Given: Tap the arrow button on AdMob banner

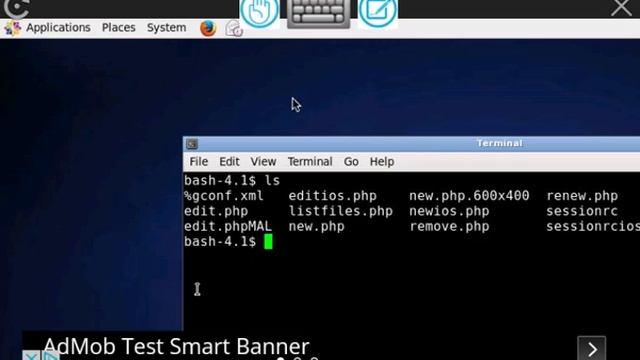Looking at the screenshot, I should tap(591, 348).
